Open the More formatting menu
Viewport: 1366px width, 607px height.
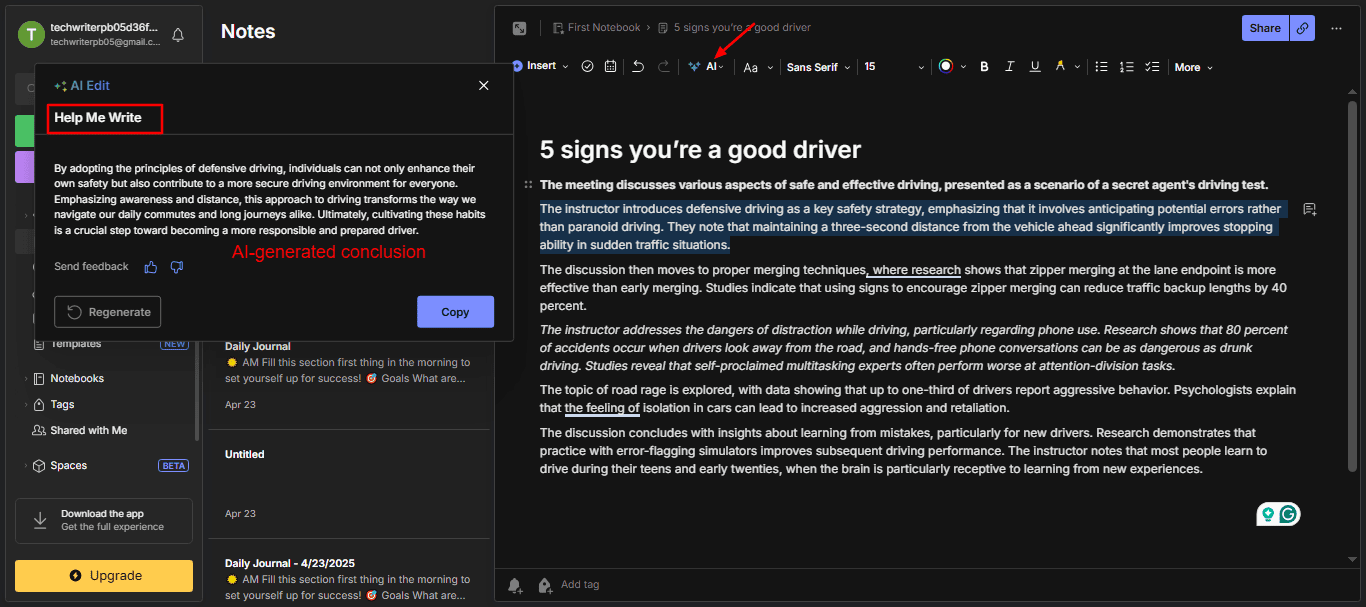click(1193, 67)
